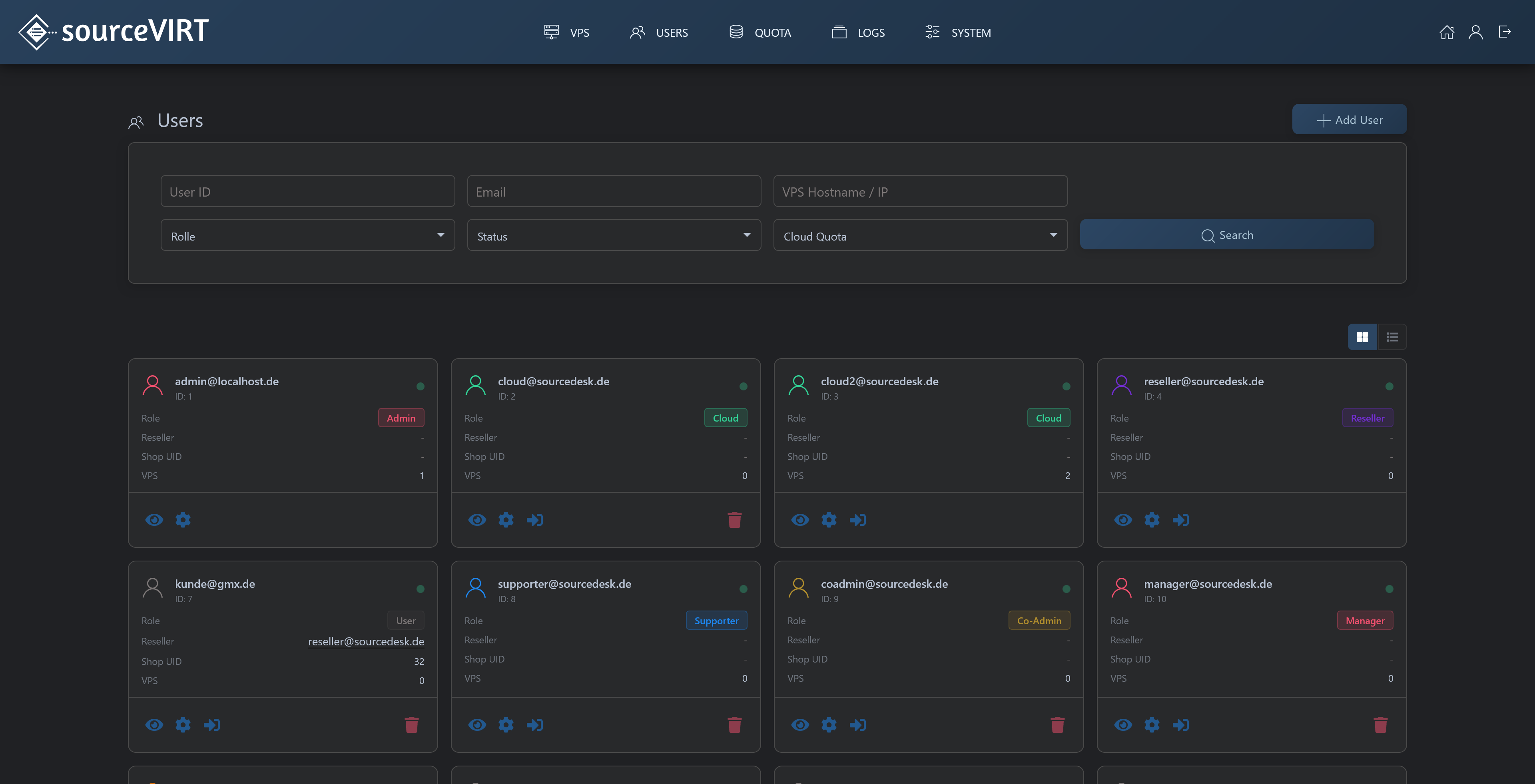Open the VPS menu
The height and width of the screenshot is (784, 1535).
(567, 32)
